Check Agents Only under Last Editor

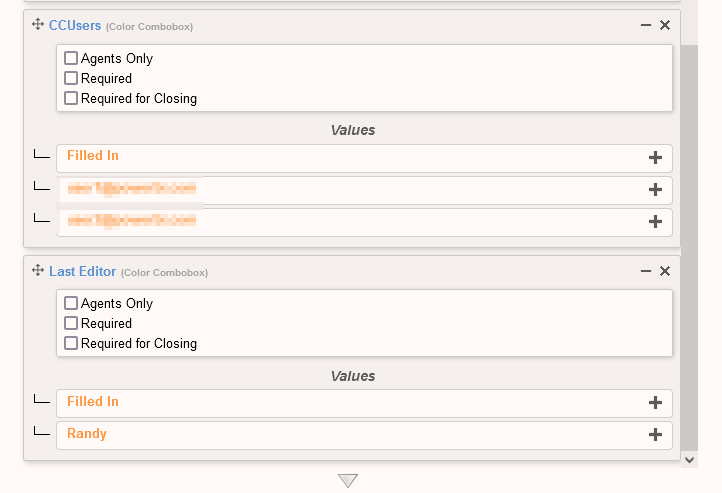[71, 304]
